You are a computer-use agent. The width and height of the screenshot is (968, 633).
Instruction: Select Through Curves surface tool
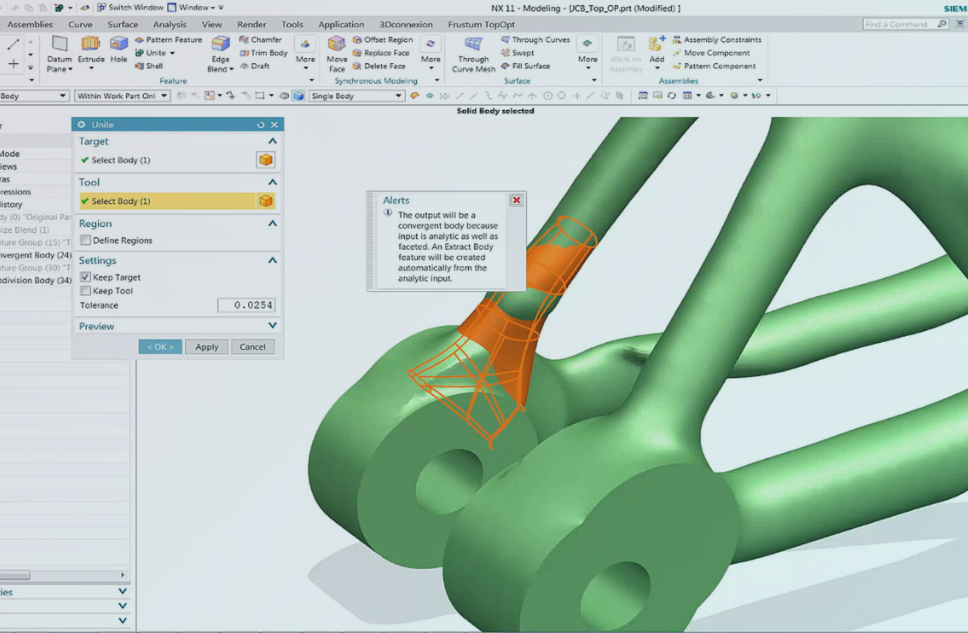[x=535, y=40]
